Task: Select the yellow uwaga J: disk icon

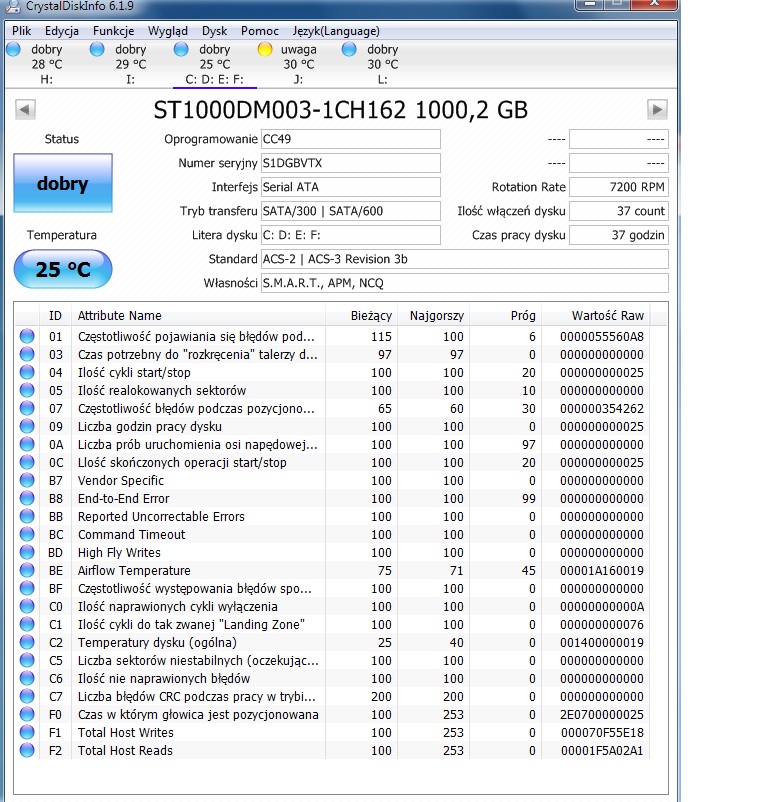Action: click(264, 50)
